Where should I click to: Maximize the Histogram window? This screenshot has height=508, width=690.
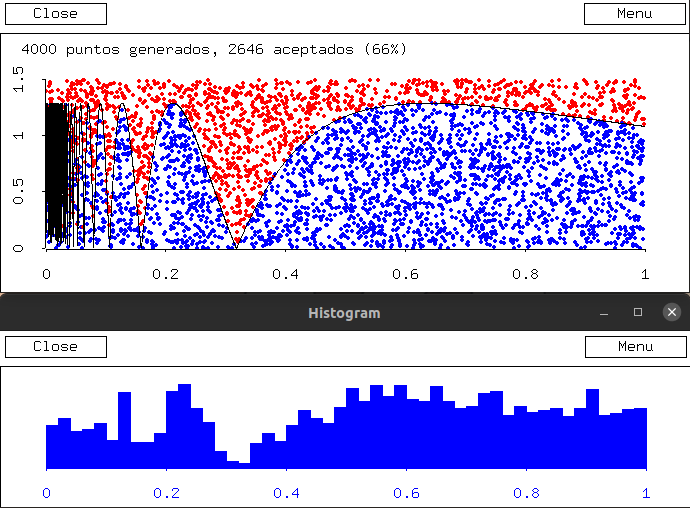(x=638, y=313)
